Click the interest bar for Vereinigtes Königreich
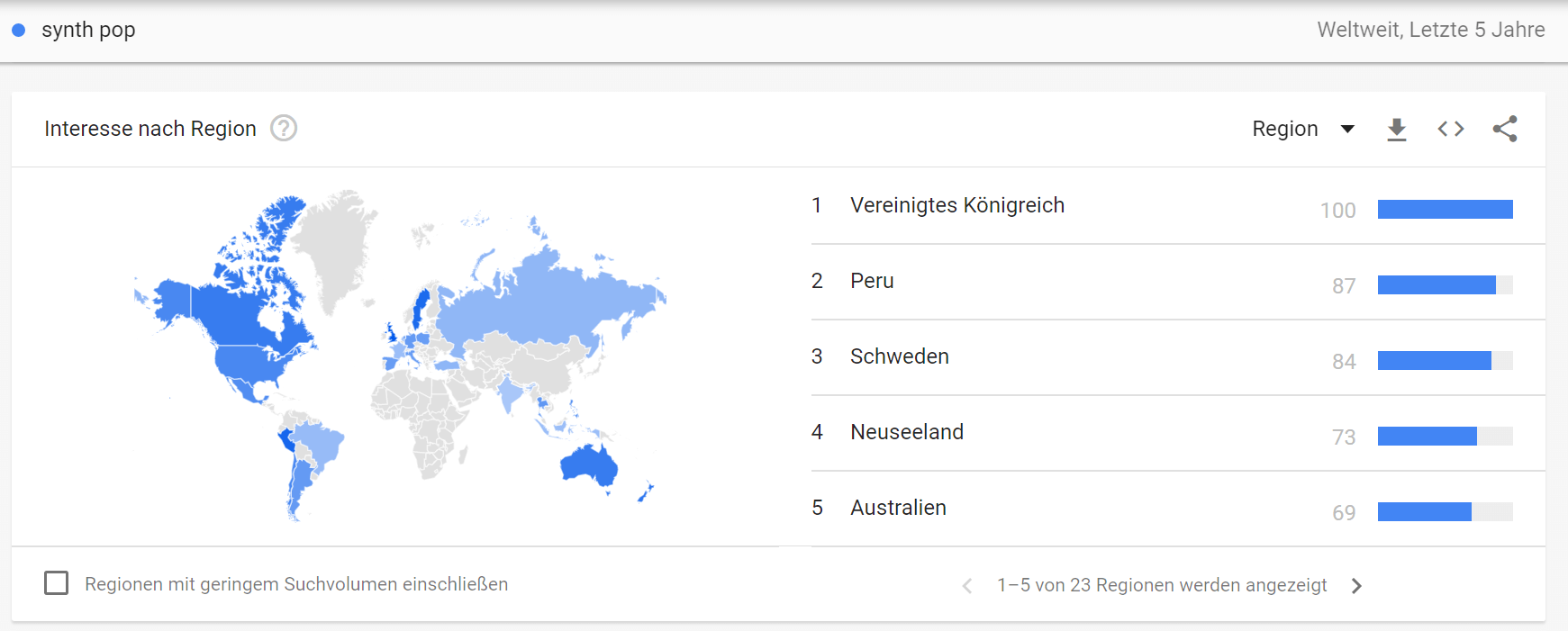The height and width of the screenshot is (631, 1568). point(1445,210)
